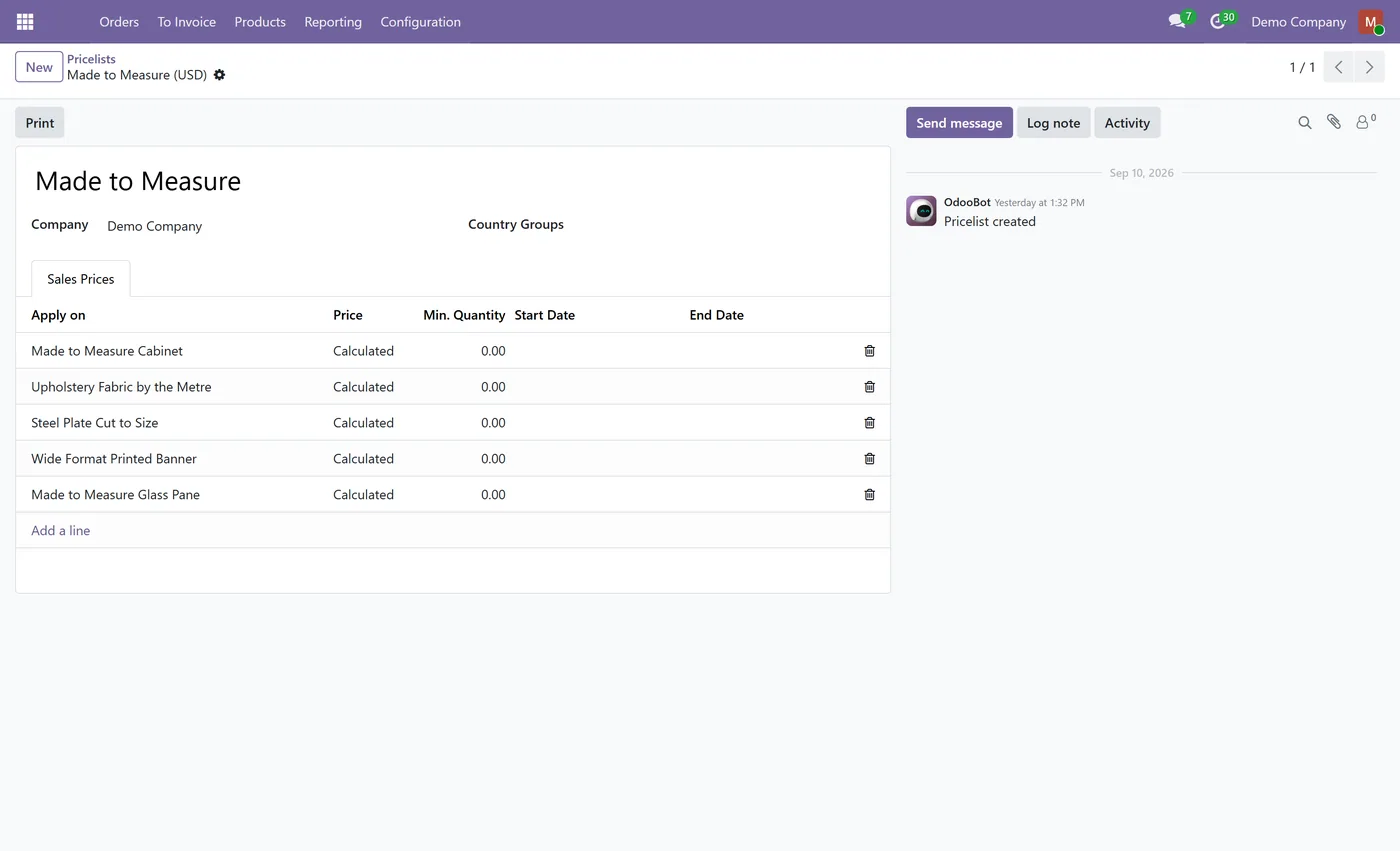Open the main apps grid menu
Image resolution: width=1400 pixels, height=851 pixels.
tap(25, 21)
